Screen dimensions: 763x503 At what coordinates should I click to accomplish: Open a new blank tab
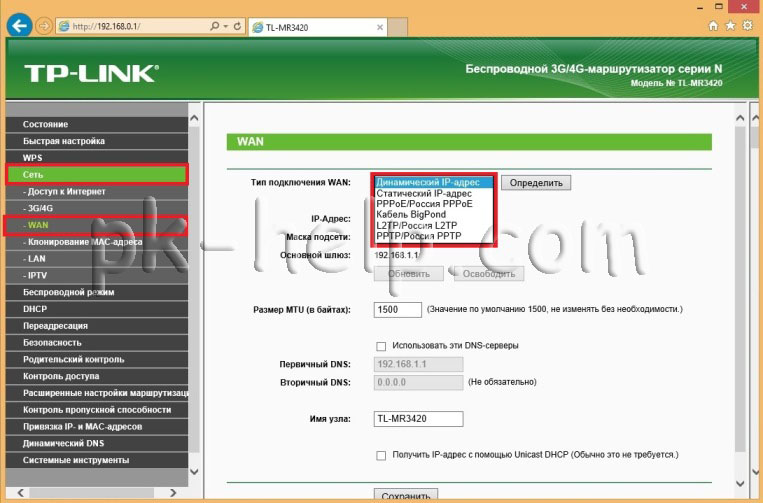click(x=398, y=27)
